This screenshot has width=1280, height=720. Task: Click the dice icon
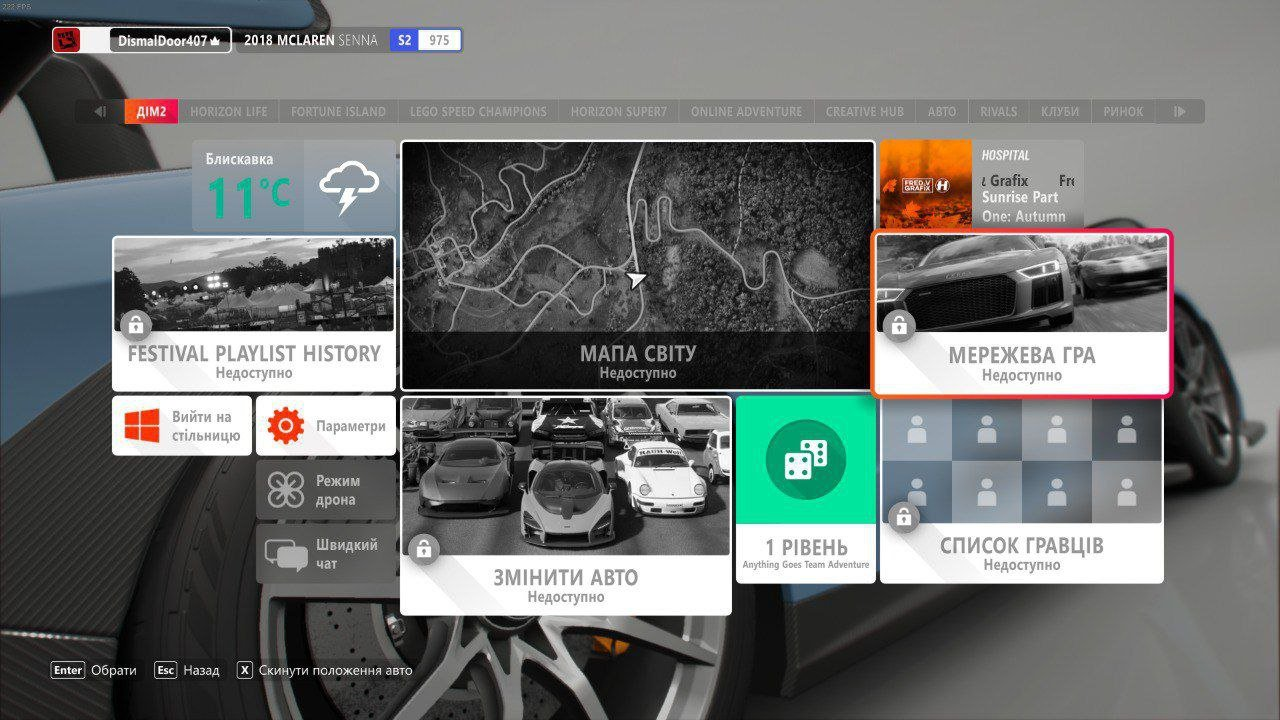click(x=806, y=460)
